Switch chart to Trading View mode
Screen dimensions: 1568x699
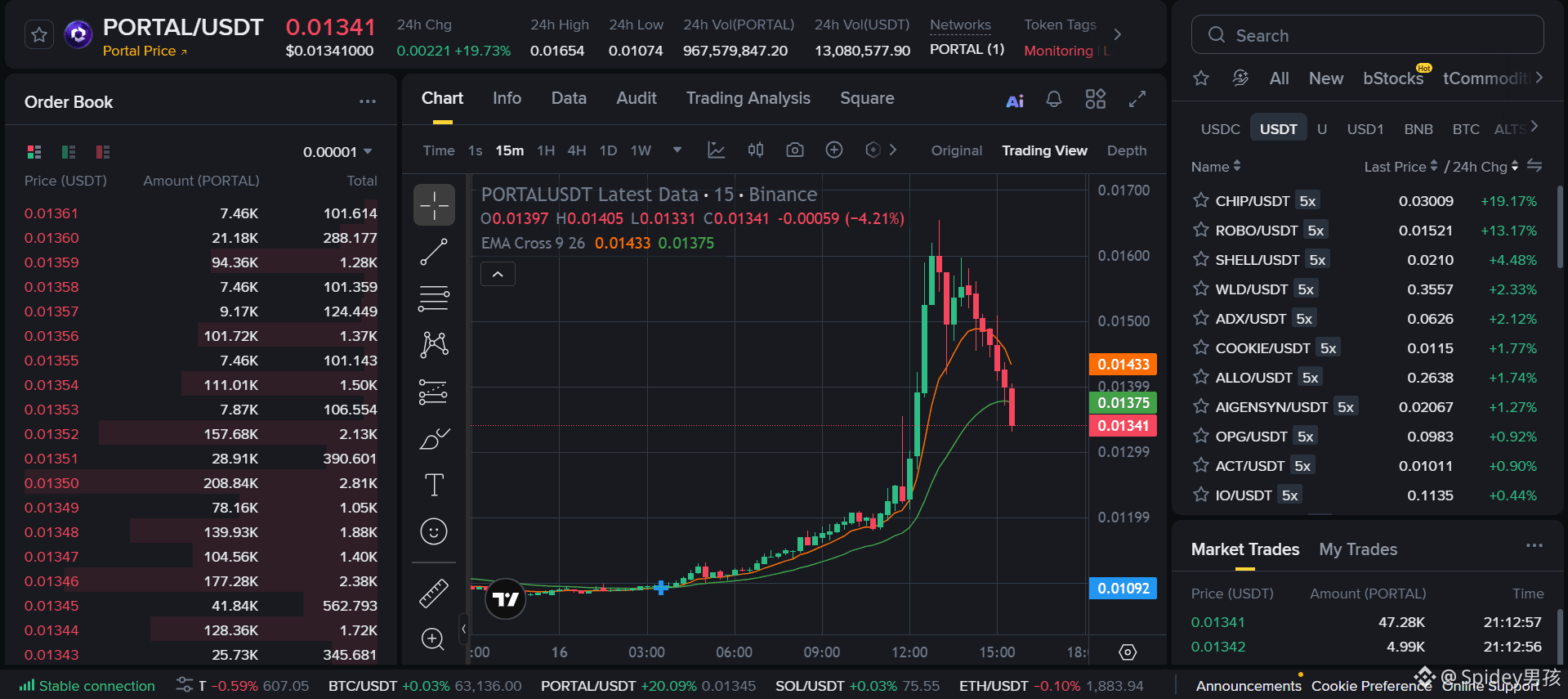coord(1044,150)
